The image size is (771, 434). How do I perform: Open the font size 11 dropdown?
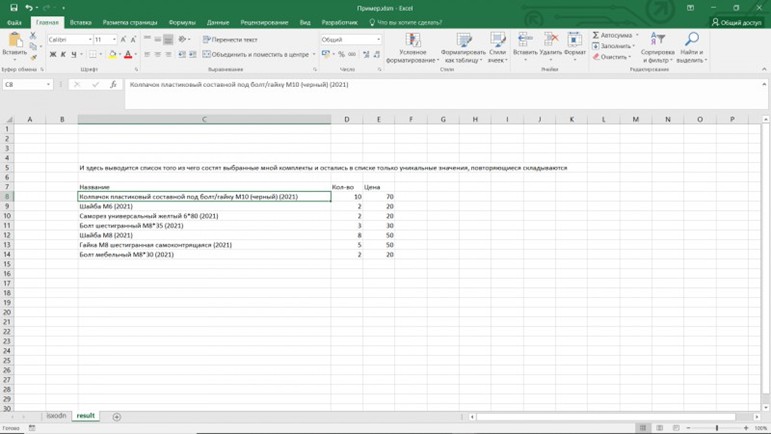point(114,39)
